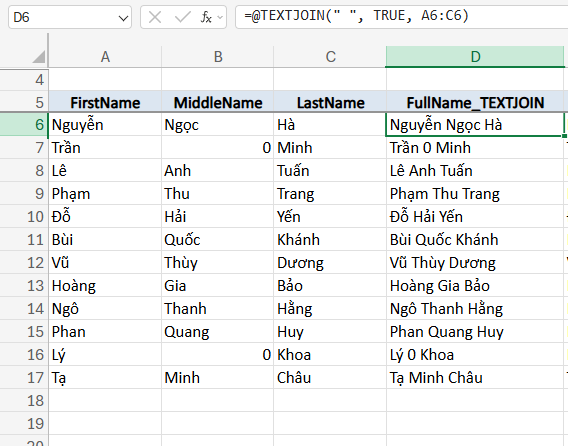
Task: Open the Insert Function fx button
Action: click(x=206, y=17)
